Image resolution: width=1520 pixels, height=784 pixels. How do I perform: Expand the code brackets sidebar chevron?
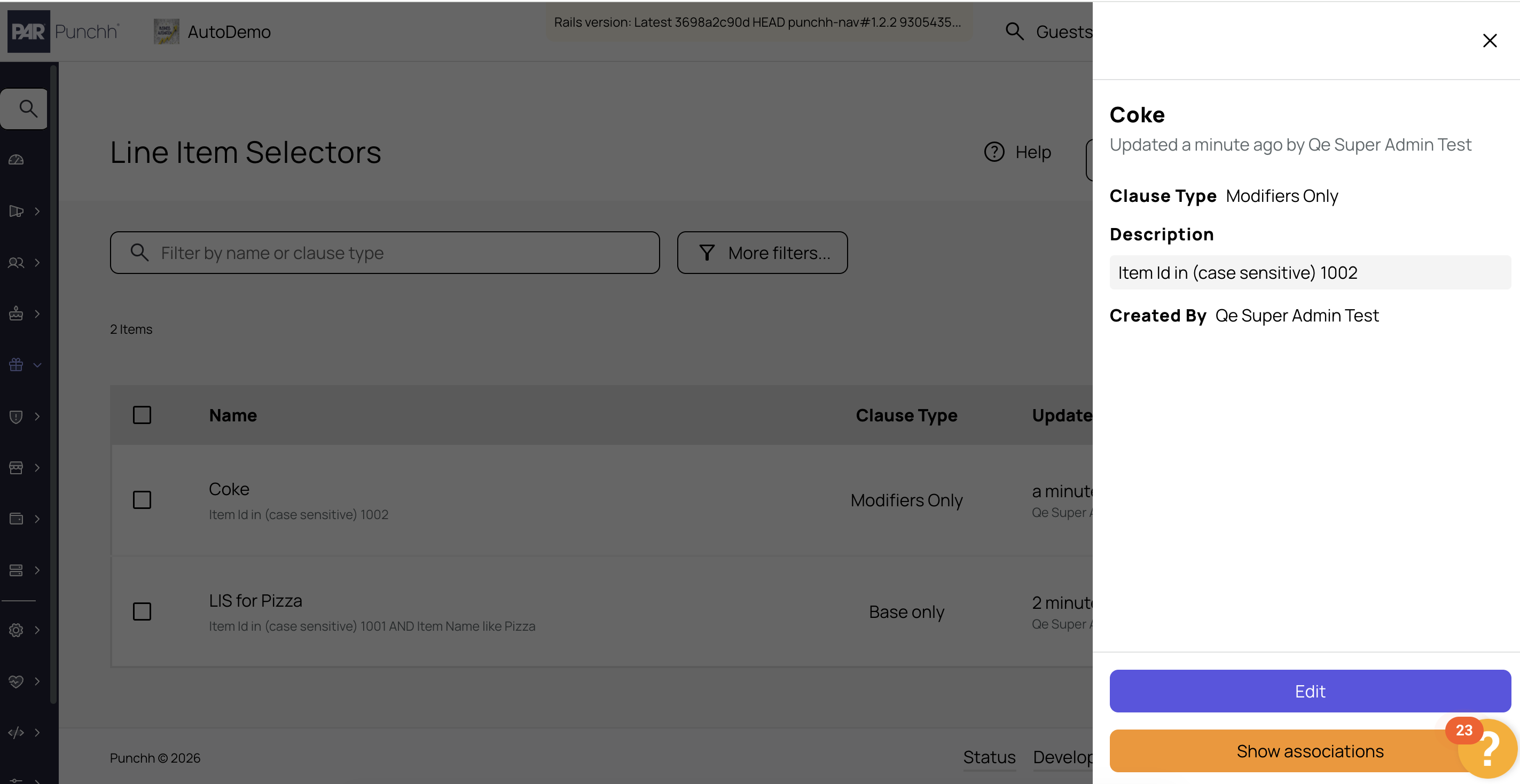pos(37,733)
